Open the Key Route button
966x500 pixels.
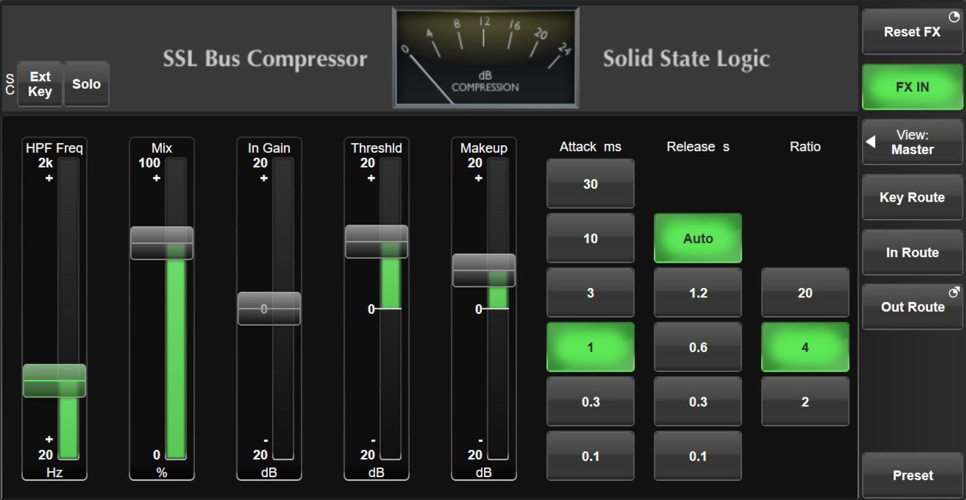[x=912, y=197]
